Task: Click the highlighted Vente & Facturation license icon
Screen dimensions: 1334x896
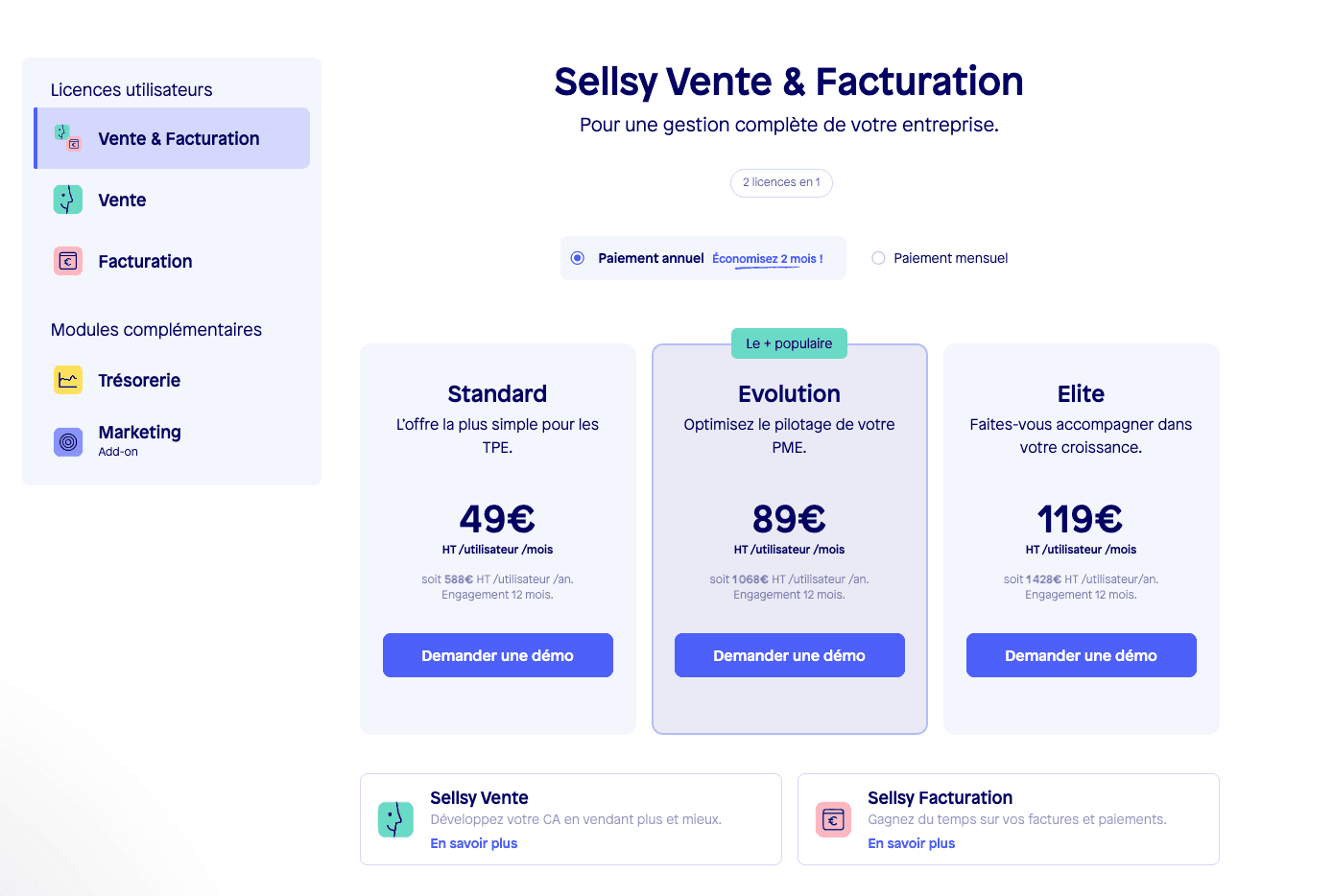Action: (67, 138)
